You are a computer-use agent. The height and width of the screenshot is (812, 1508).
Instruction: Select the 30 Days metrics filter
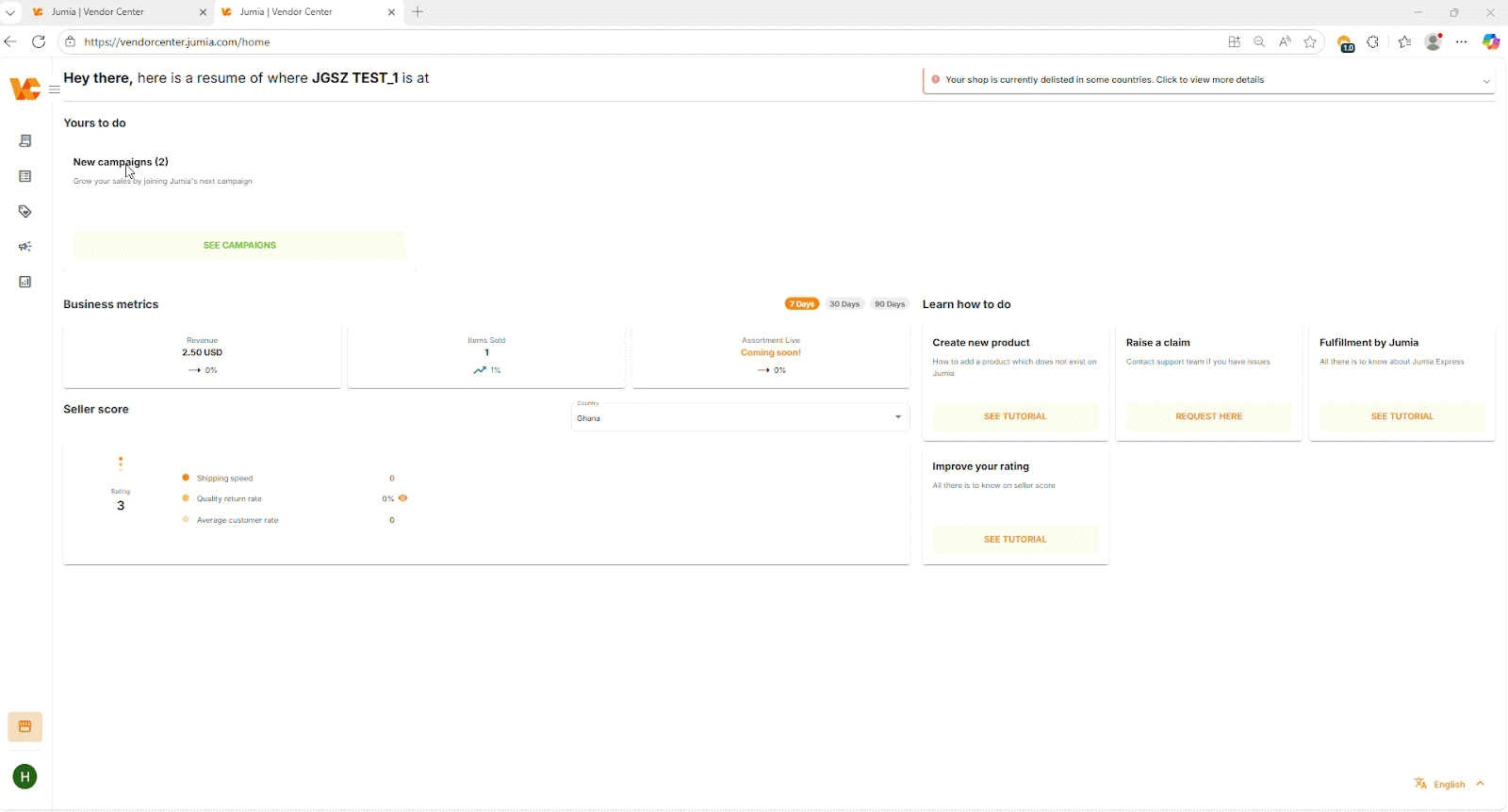pyautogui.click(x=844, y=304)
